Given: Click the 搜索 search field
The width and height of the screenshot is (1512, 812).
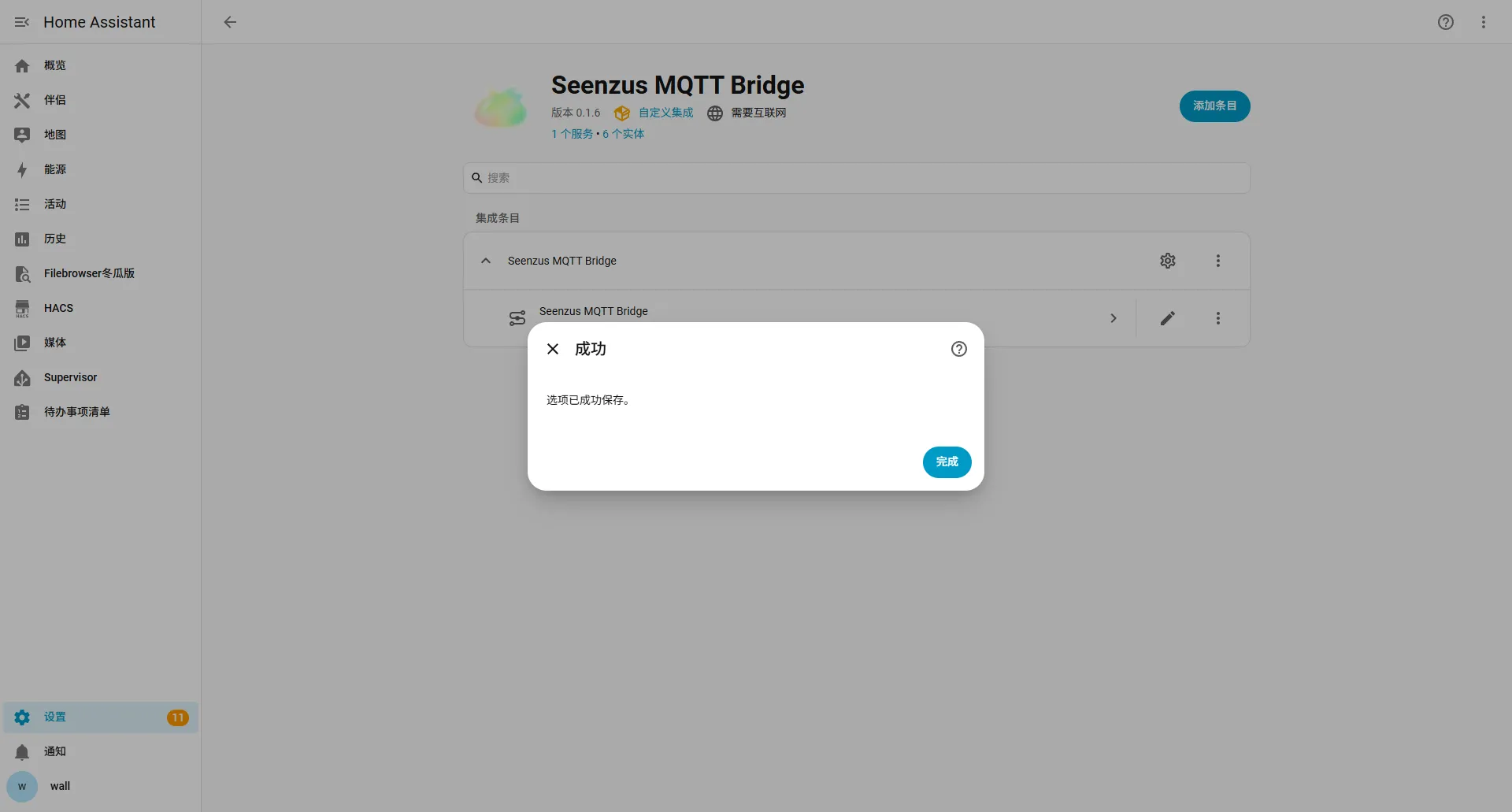Looking at the screenshot, I should click(x=856, y=178).
